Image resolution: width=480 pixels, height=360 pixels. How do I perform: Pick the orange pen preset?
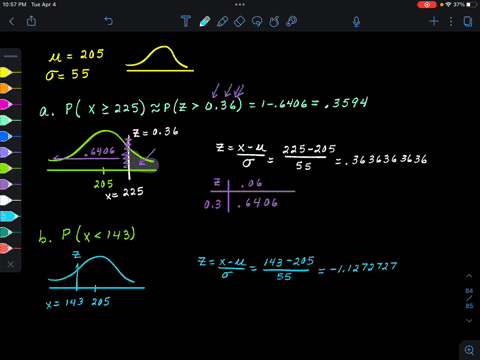click(x=10, y=88)
